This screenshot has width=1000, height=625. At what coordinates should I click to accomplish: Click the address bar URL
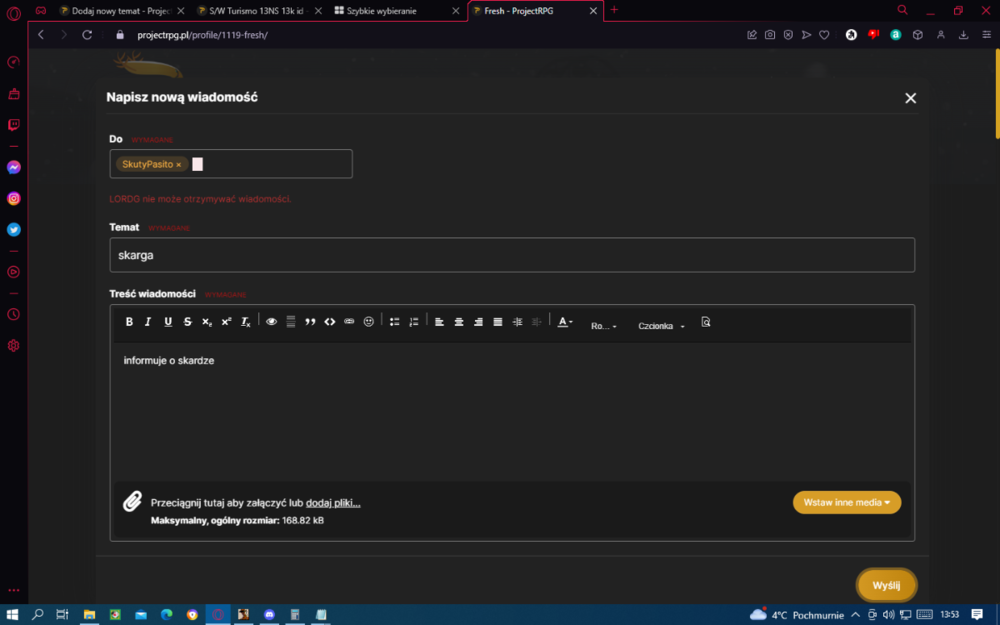(202, 35)
